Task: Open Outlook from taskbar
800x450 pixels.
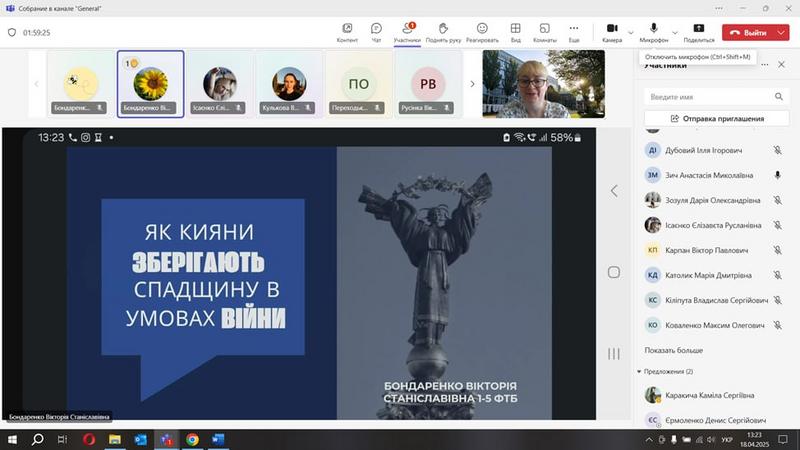Action: pos(141,439)
